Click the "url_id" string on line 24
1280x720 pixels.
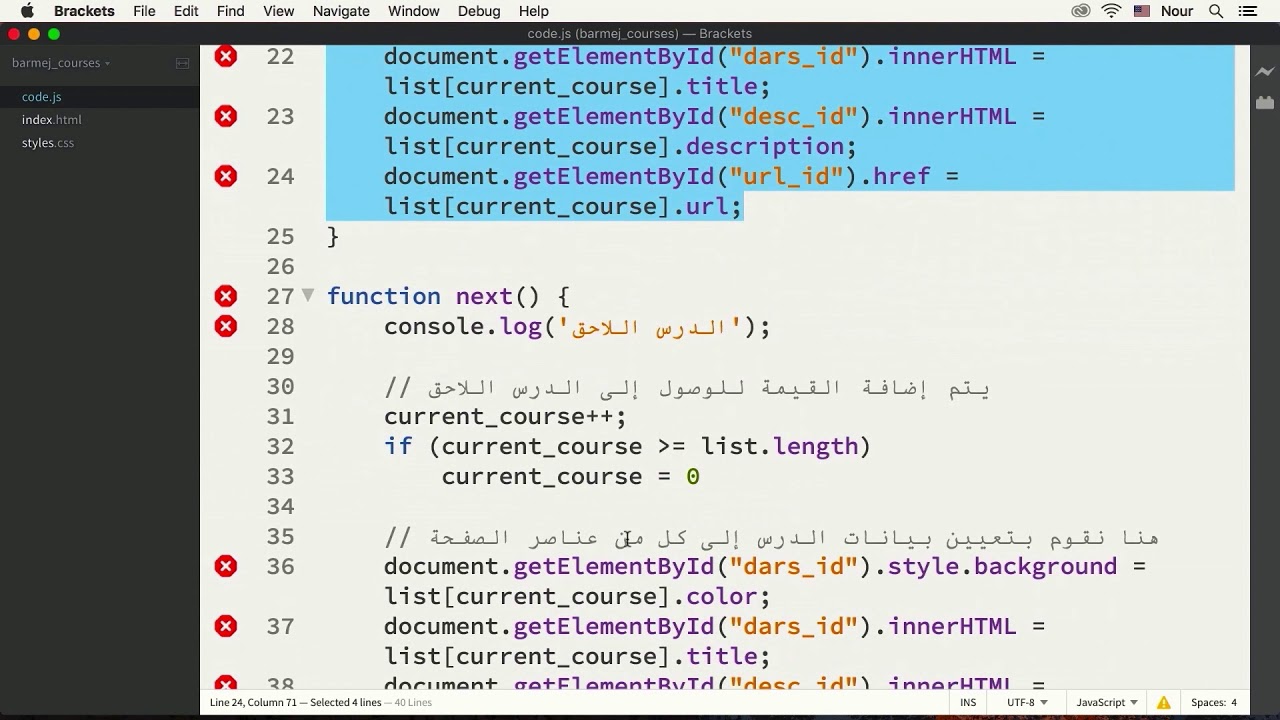coord(793,177)
